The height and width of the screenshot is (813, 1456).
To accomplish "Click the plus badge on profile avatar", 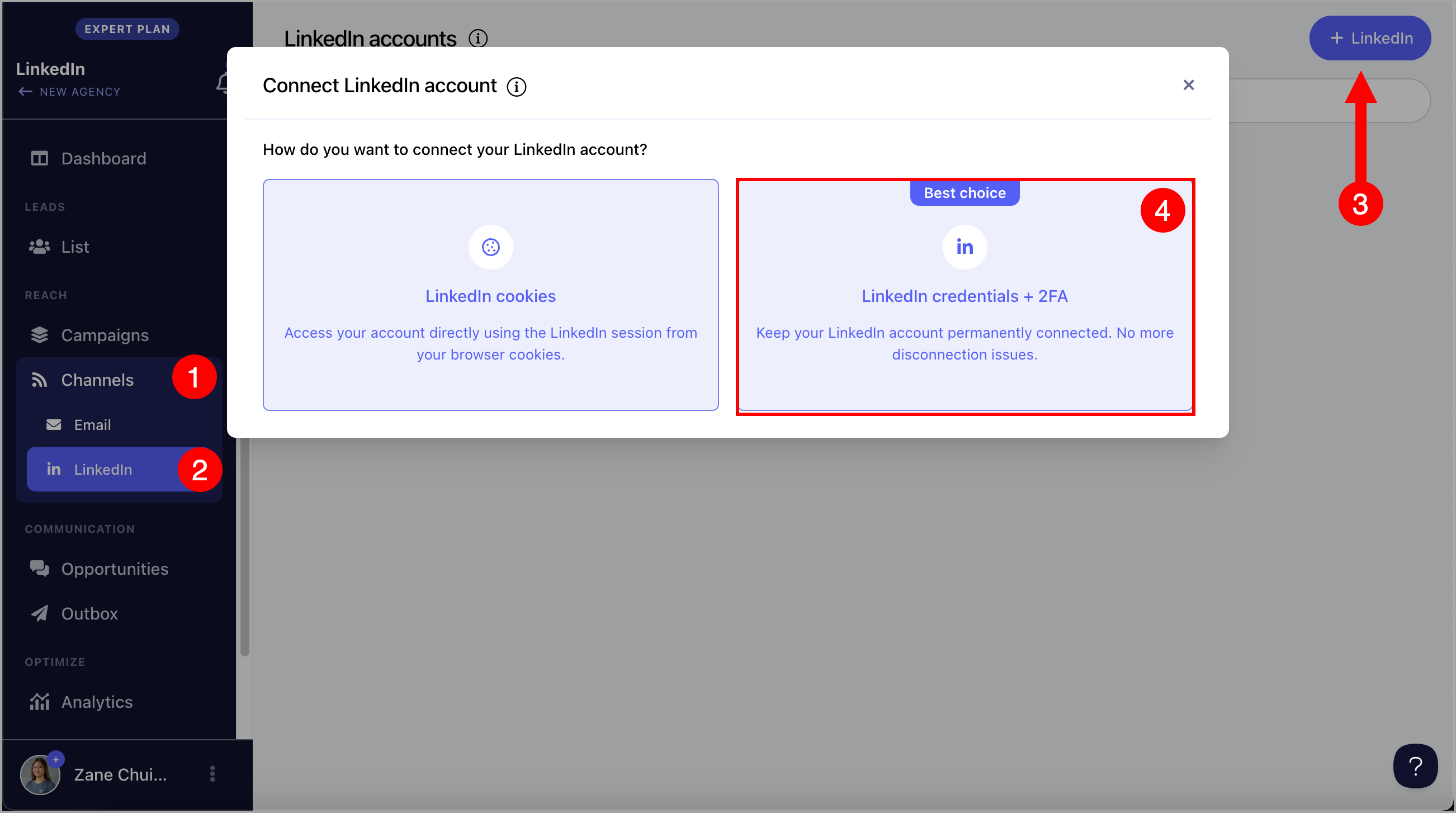I will (56, 759).
